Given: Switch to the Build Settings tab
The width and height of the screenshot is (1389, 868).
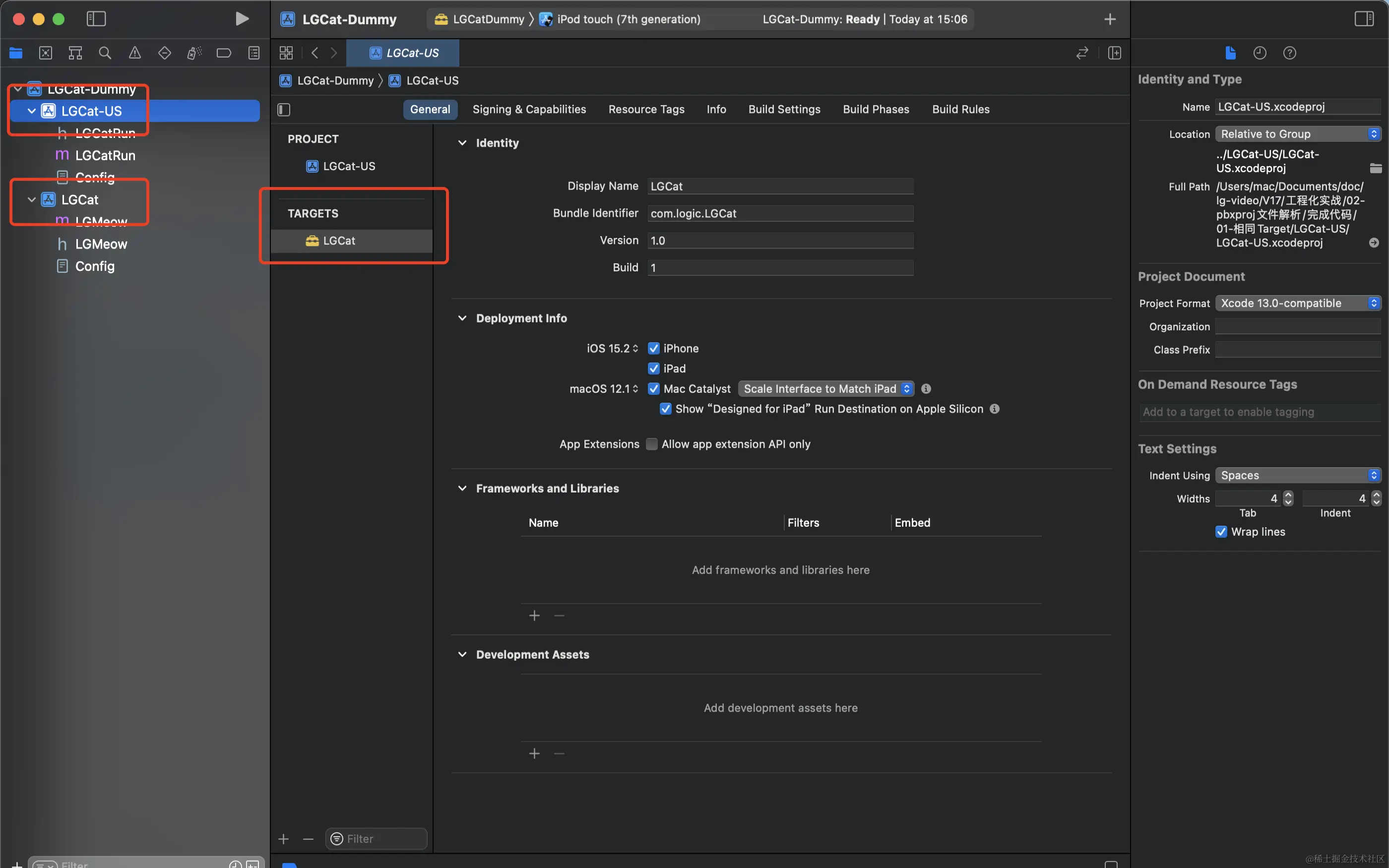Looking at the screenshot, I should tap(784, 109).
